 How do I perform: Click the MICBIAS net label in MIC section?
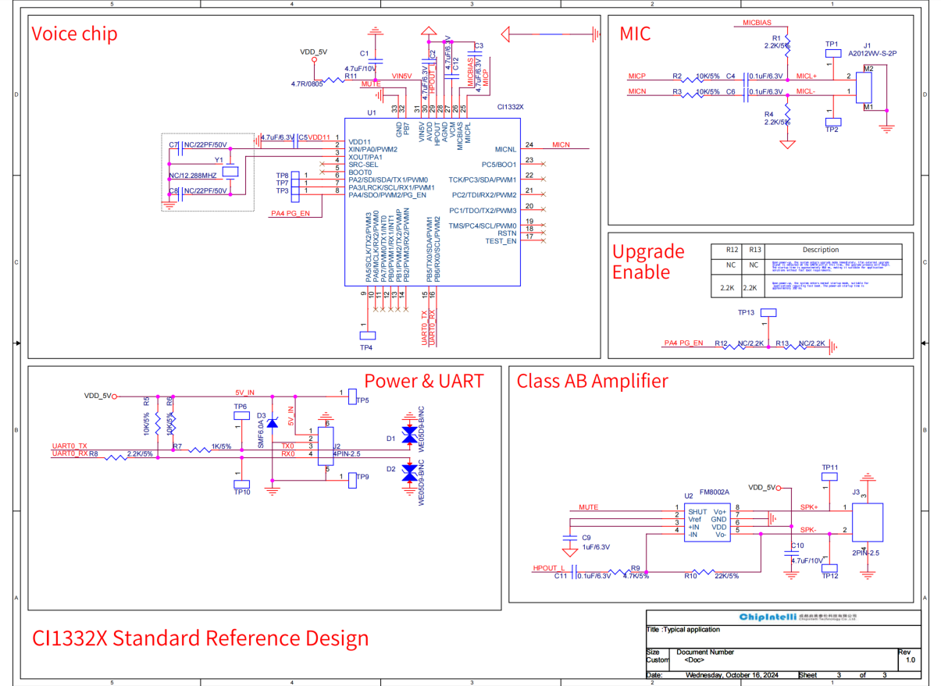[x=757, y=21]
